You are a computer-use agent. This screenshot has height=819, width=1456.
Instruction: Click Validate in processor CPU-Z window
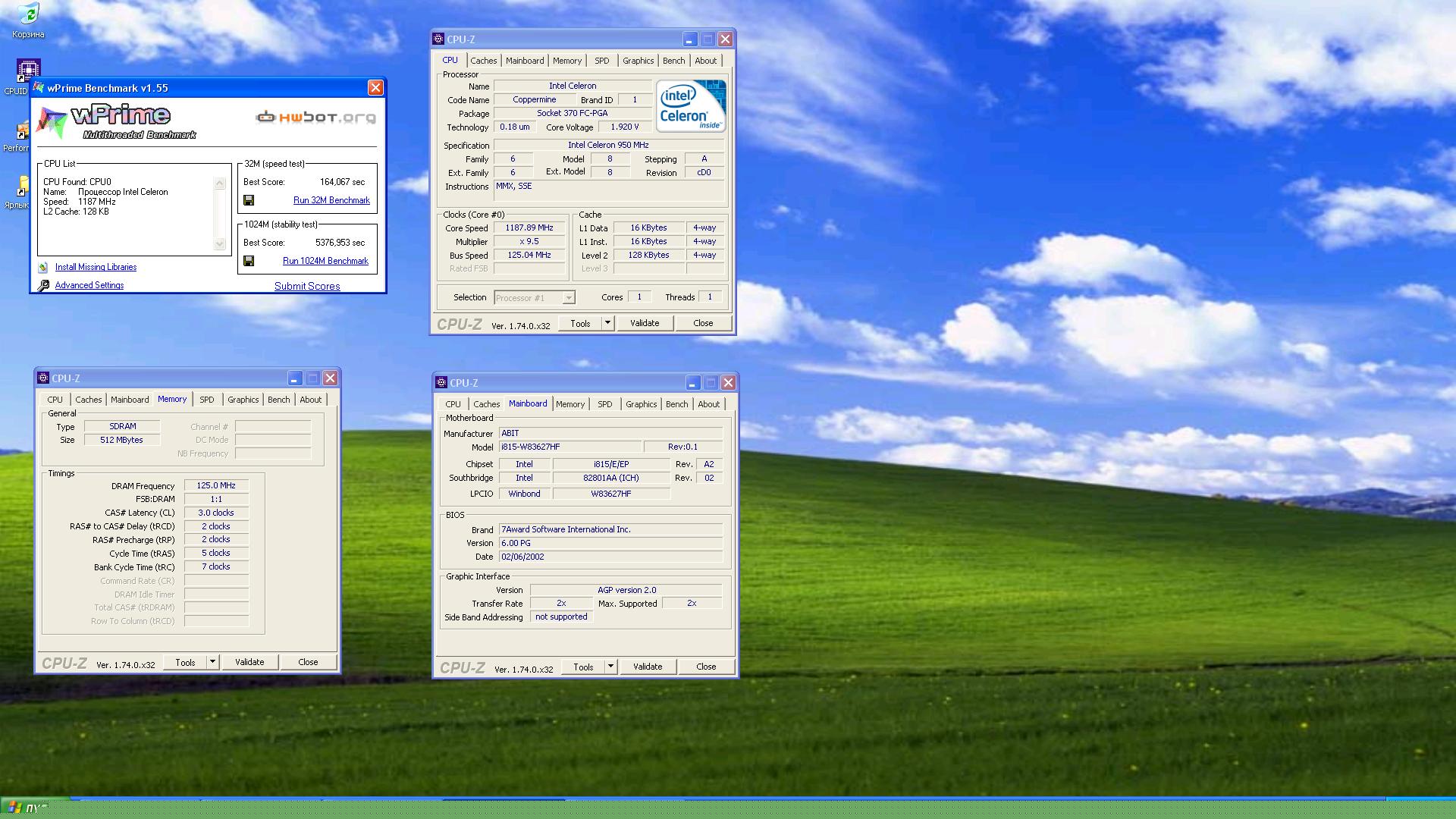(x=645, y=323)
